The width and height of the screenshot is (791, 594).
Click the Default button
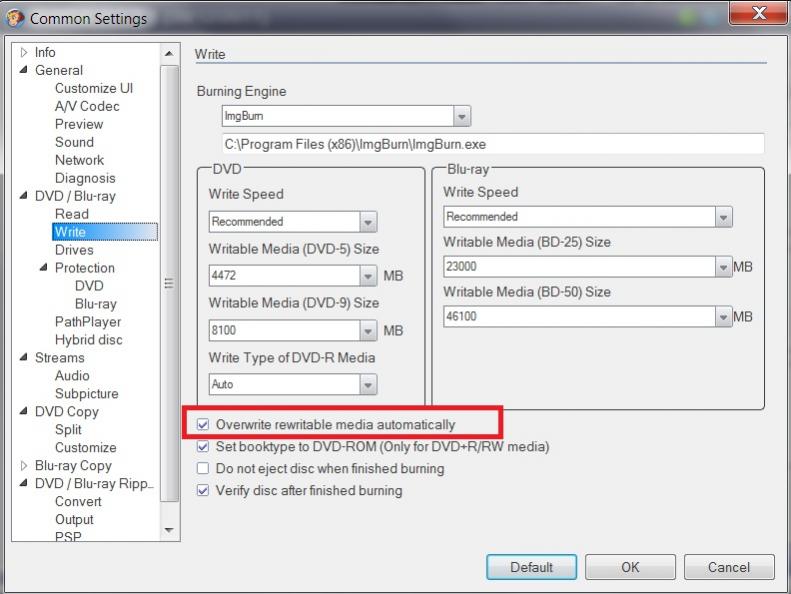tap(531, 567)
